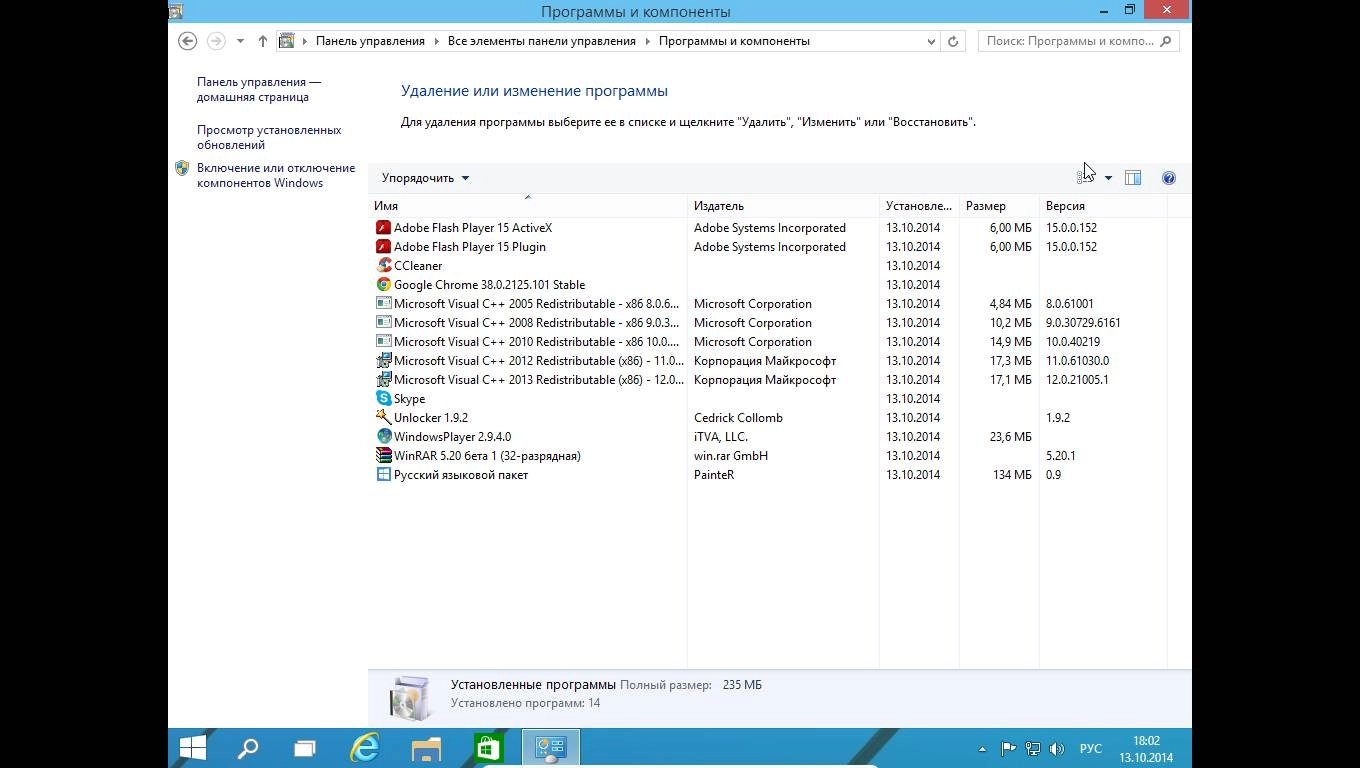
Task: Select WinRAR 5.20 бета 1 (32-разрядная)
Action: [x=487, y=456]
